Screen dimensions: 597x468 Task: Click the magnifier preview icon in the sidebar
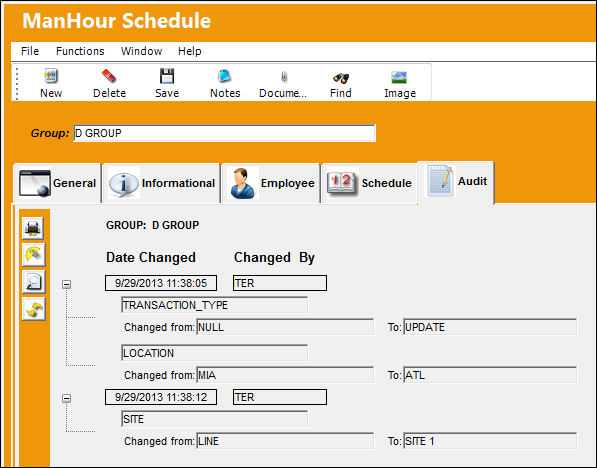(34, 282)
